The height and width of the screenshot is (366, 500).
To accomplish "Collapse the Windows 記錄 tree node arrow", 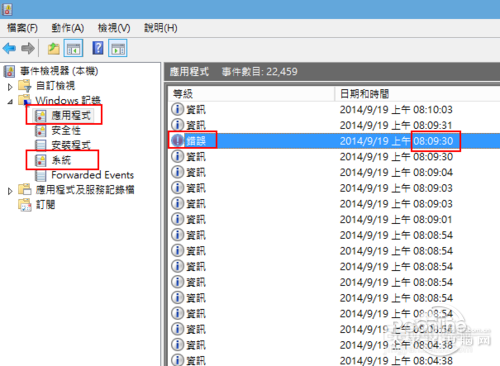I will tap(10, 101).
